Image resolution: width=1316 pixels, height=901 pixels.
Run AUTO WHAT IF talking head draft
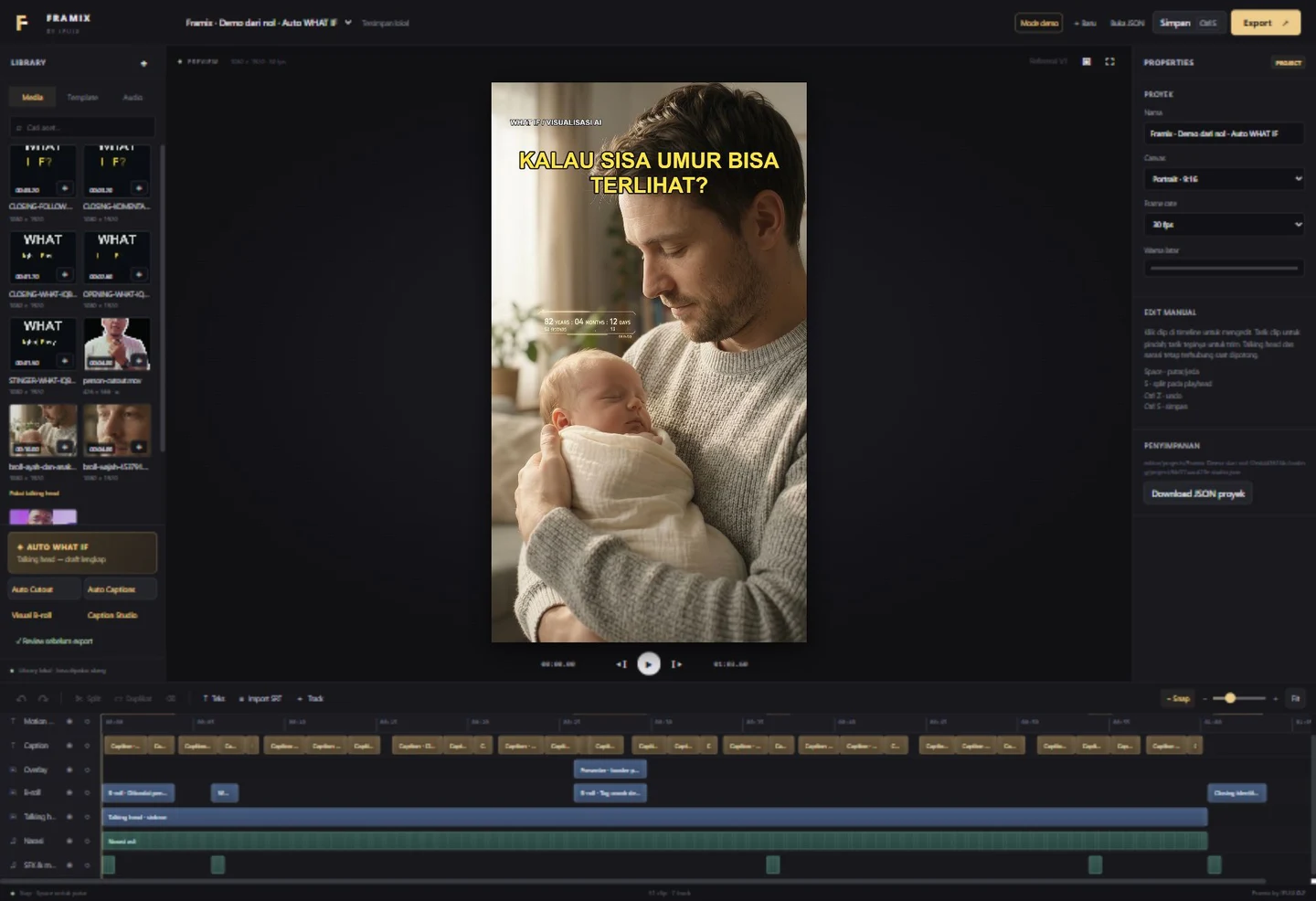[x=82, y=553]
